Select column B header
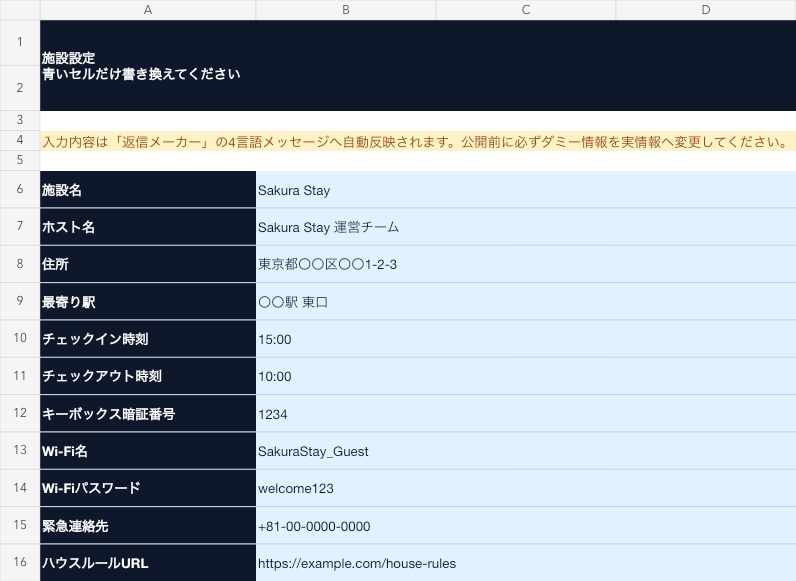Screen dimensions: 796x581 [x=346, y=10]
